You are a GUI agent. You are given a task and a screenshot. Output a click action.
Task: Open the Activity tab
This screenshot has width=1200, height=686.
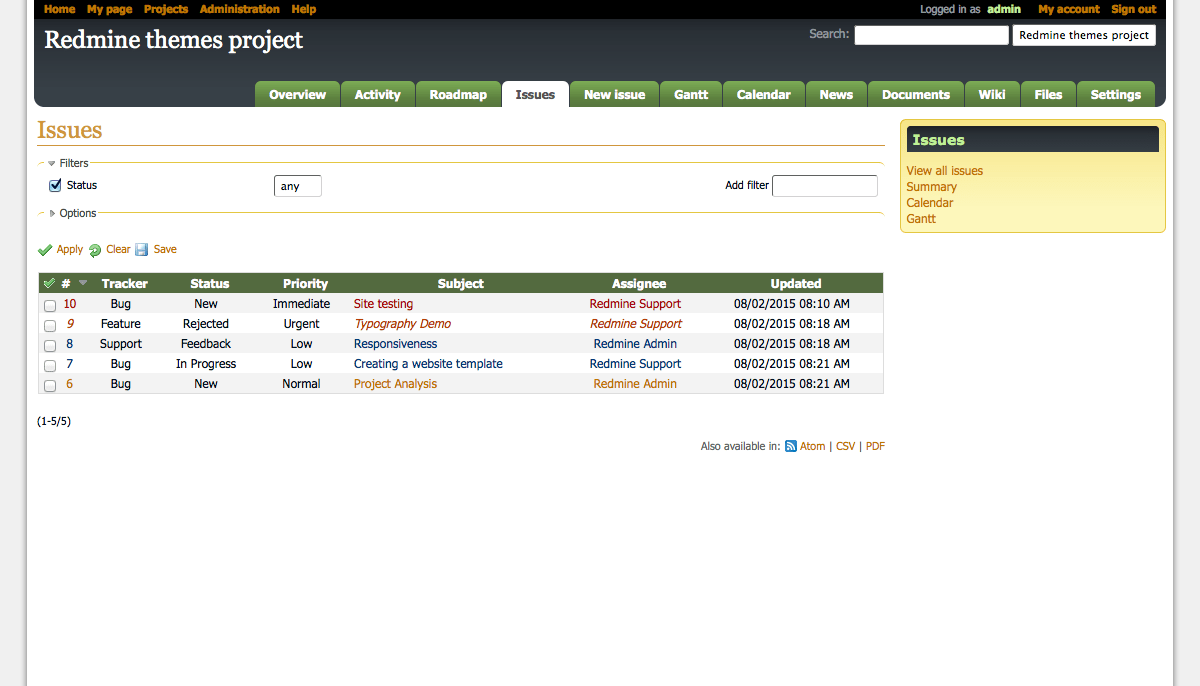coord(377,94)
